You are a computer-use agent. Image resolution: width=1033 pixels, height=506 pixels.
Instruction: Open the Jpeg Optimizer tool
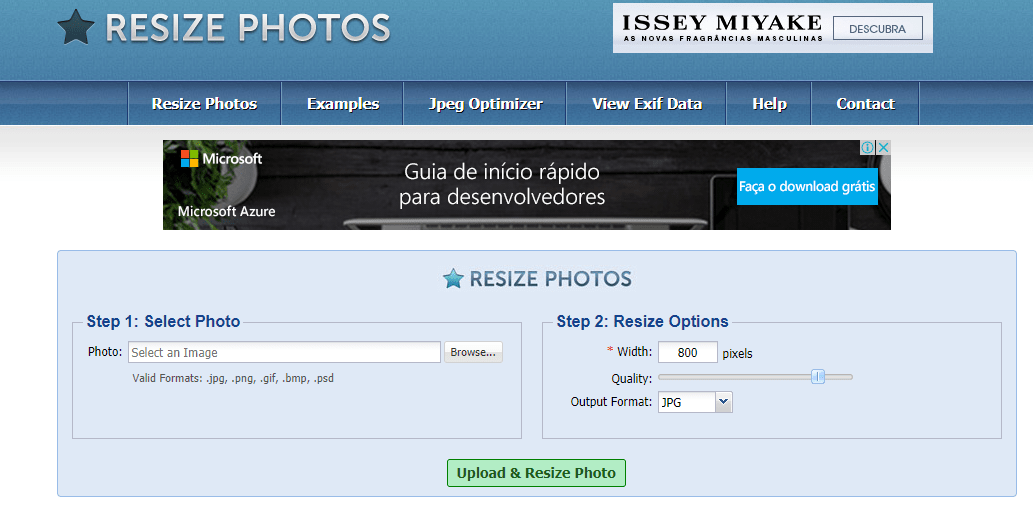point(486,104)
